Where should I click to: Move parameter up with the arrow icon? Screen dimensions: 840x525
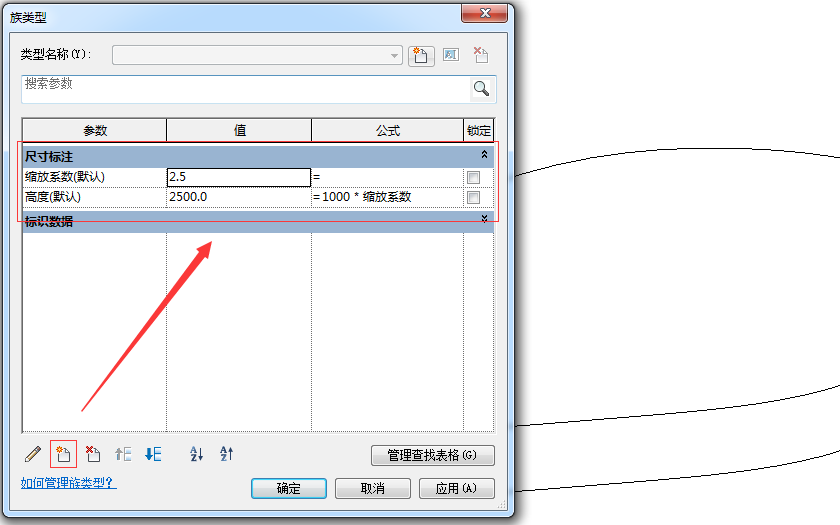(x=123, y=454)
